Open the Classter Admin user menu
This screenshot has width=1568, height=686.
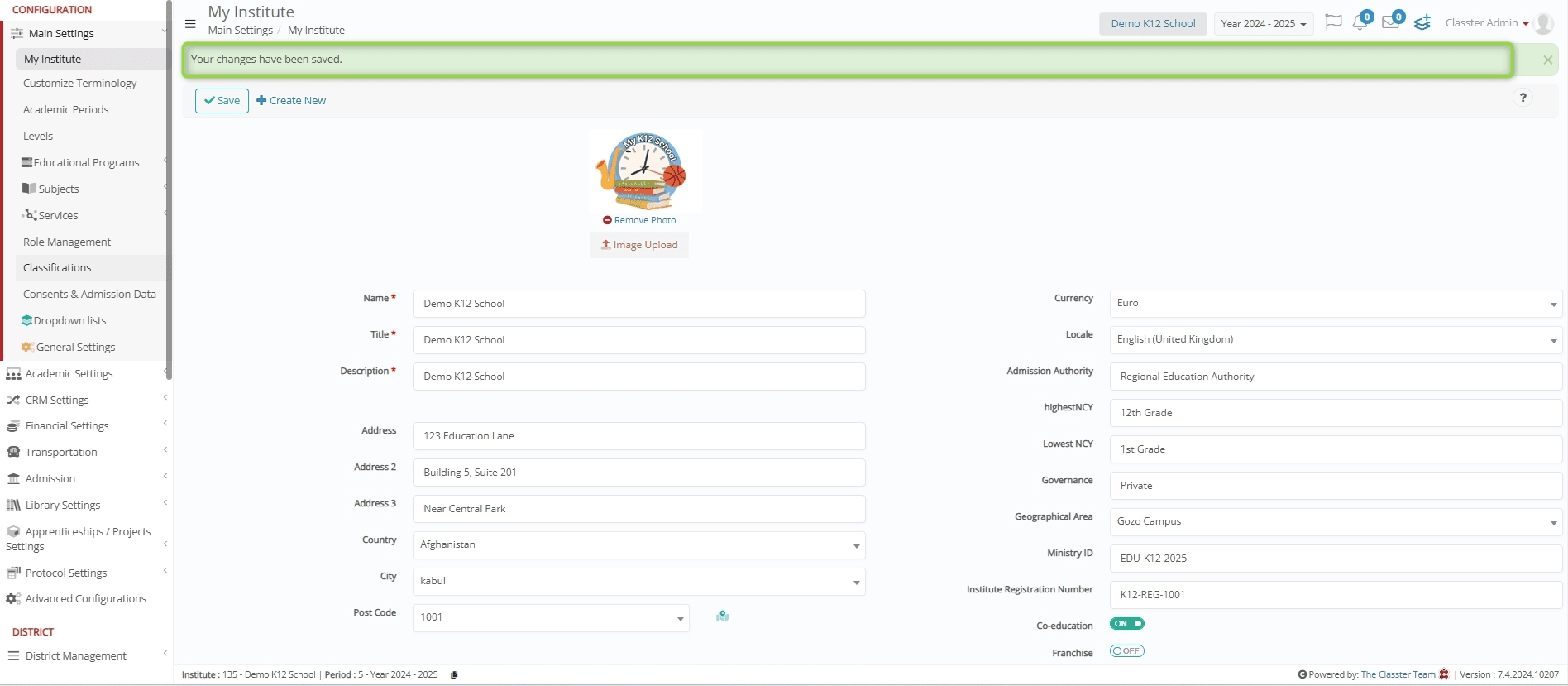[1487, 23]
